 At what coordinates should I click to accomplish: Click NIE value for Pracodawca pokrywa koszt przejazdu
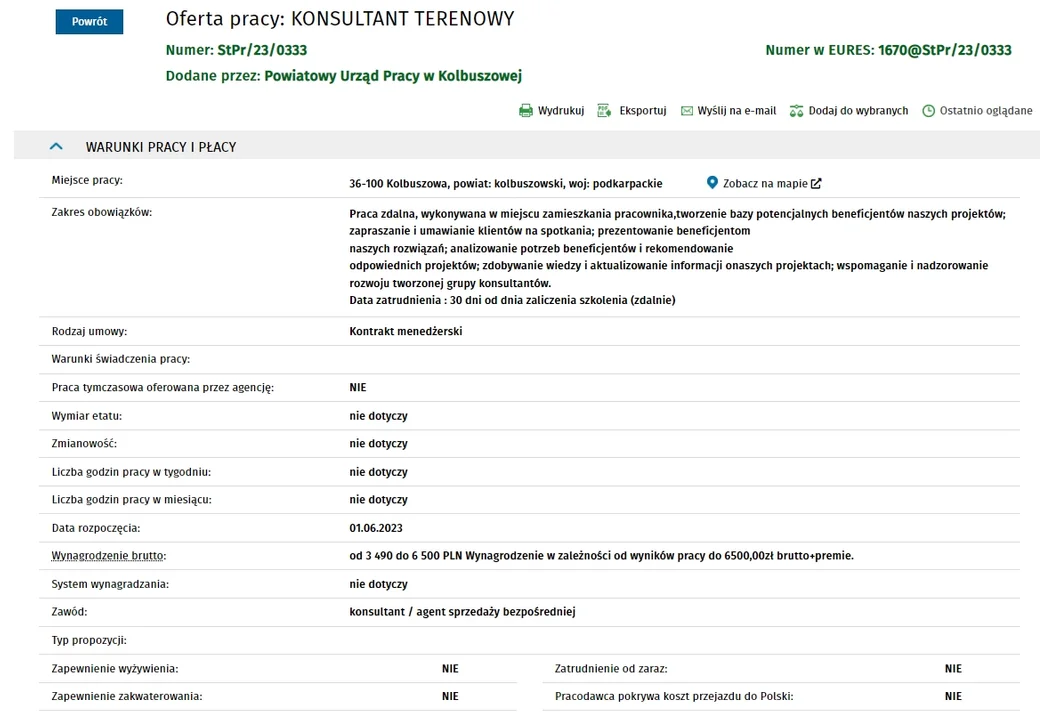[953, 696]
